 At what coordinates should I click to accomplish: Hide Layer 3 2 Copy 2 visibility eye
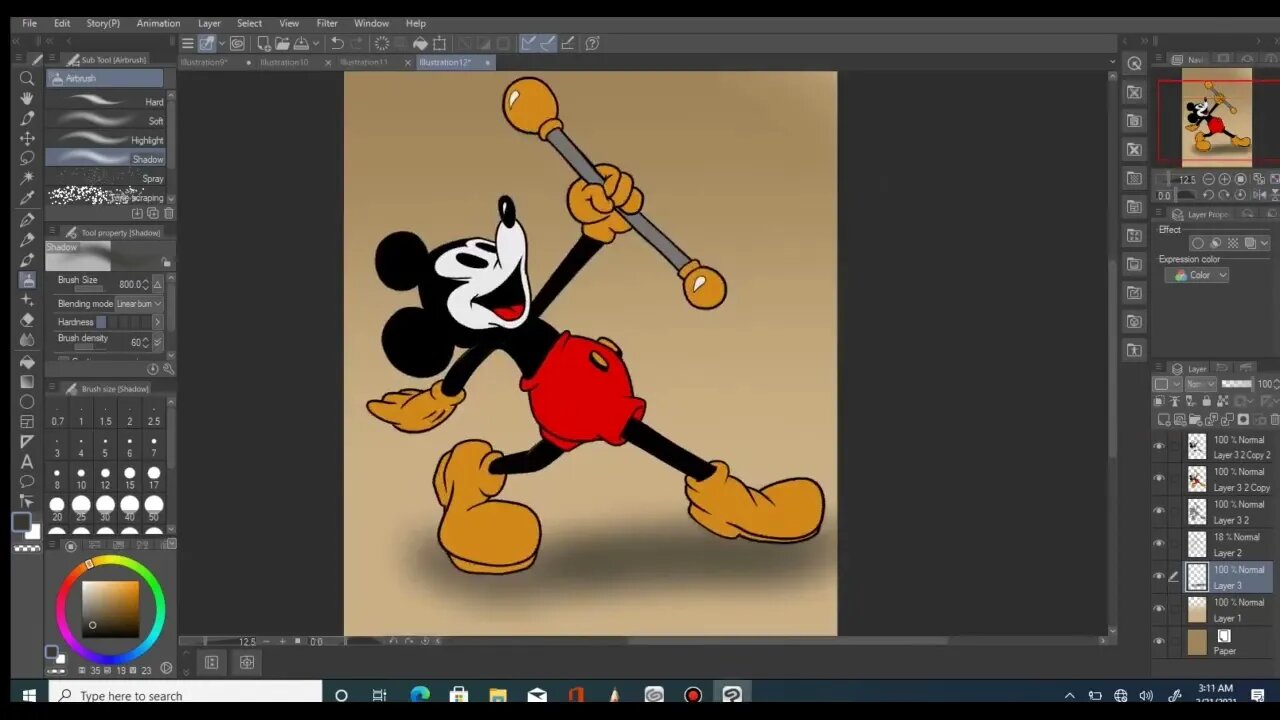point(1159,447)
